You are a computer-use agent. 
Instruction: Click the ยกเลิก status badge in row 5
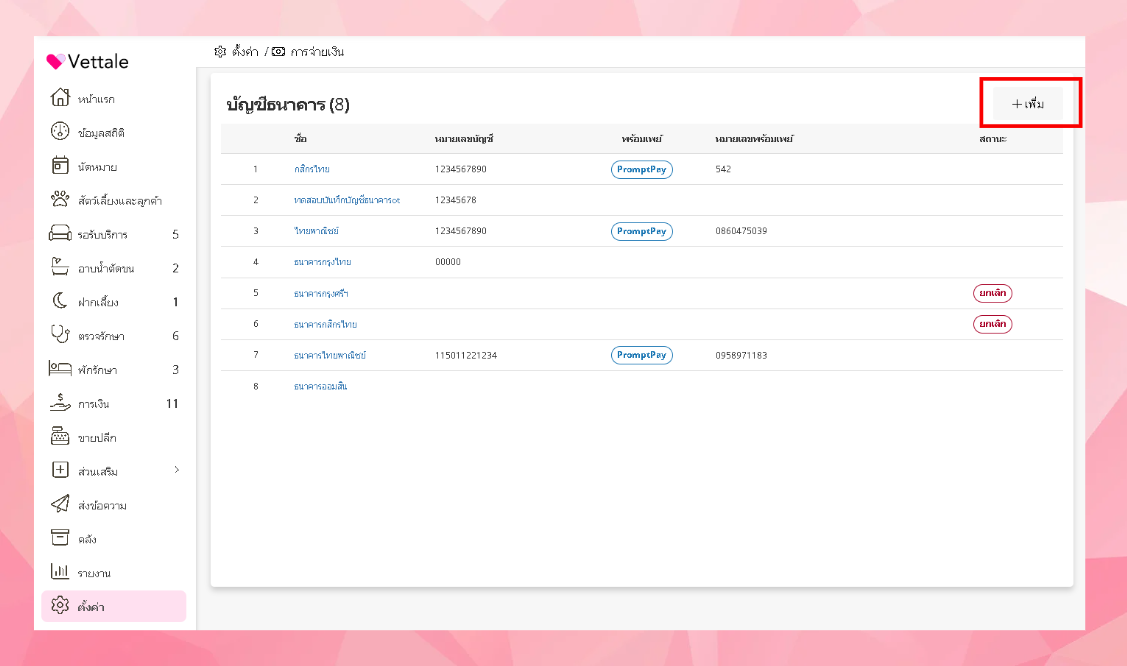coord(993,293)
